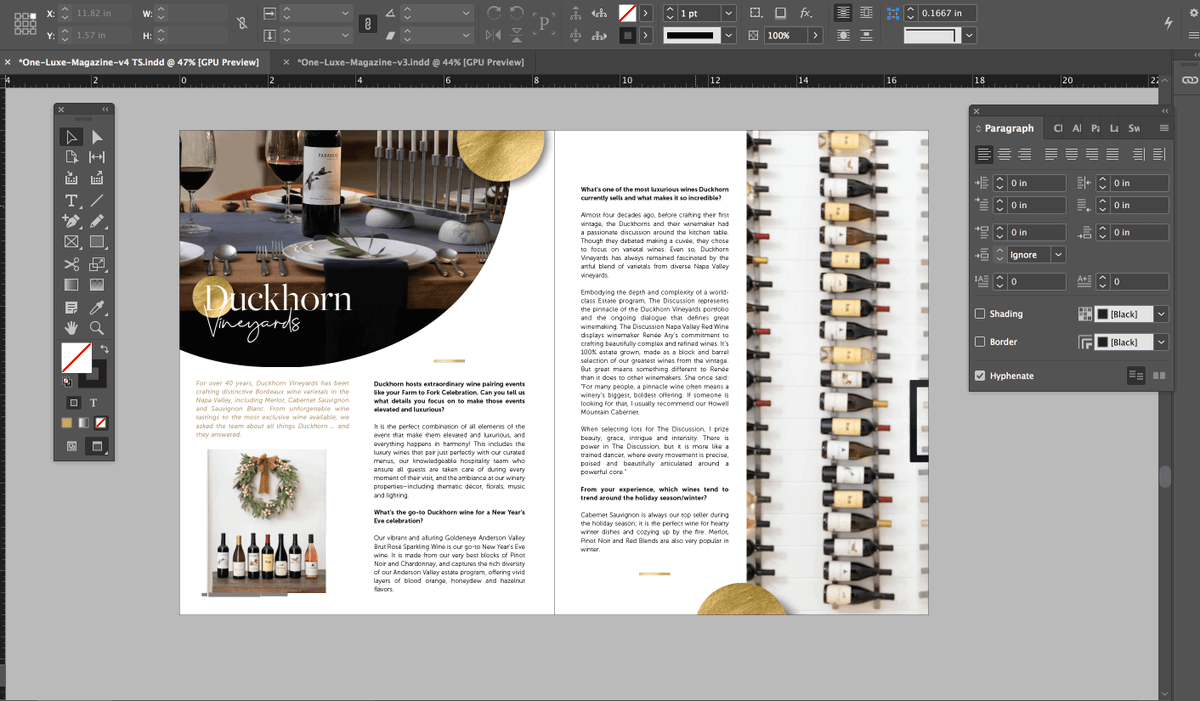The height and width of the screenshot is (701, 1200).
Task: Open the Cl panel tab
Action: point(1058,128)
